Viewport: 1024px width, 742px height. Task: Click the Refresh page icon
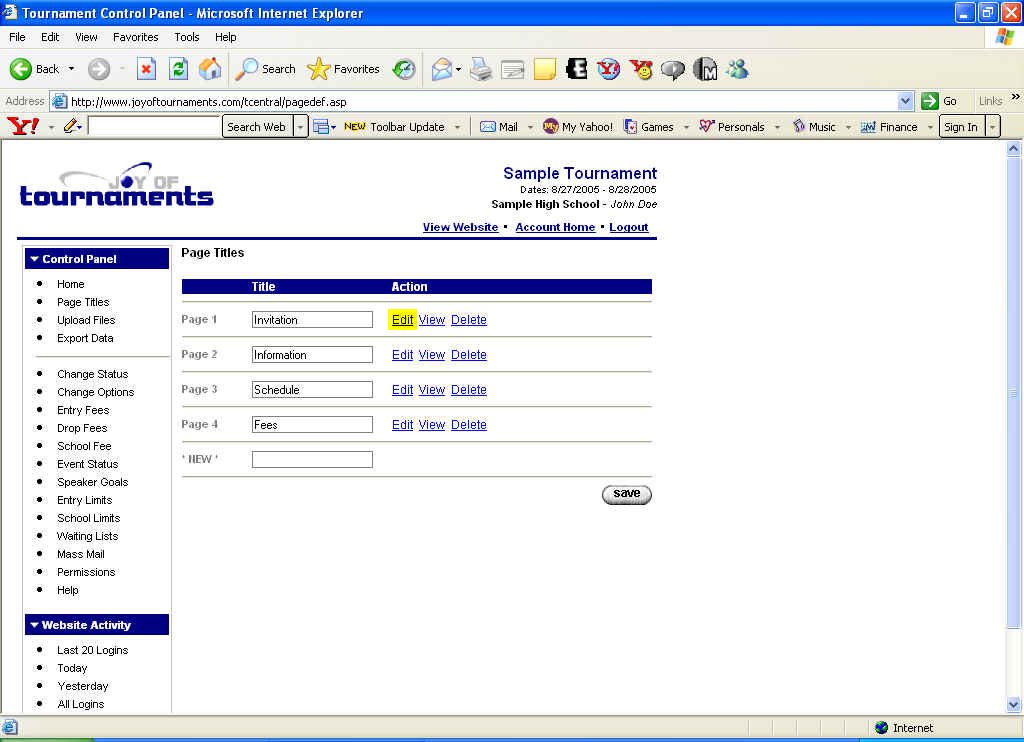pyautogui.click(x=178, y=69)
